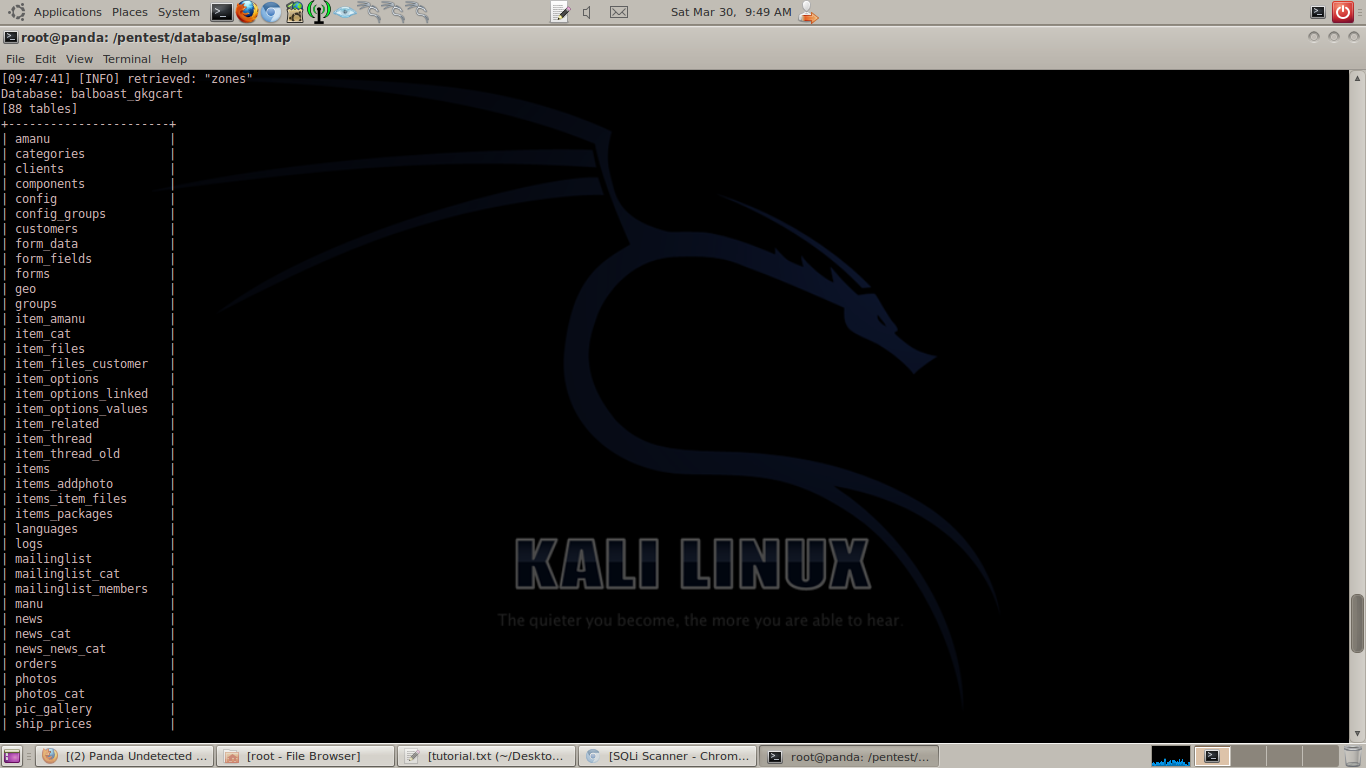Click the "form_data" table name
This screenshot has height=768, width=1366.
pyautogui.click(x=46, y=244)
